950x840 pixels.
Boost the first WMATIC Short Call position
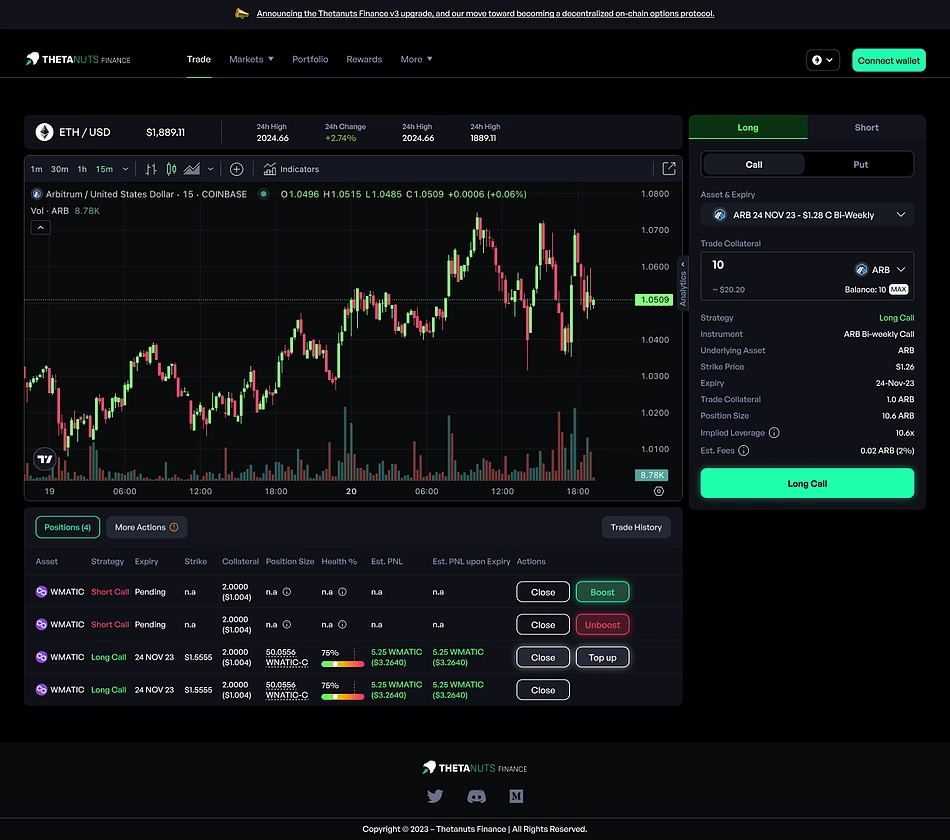pyautogui.click(x=602, y=592)
